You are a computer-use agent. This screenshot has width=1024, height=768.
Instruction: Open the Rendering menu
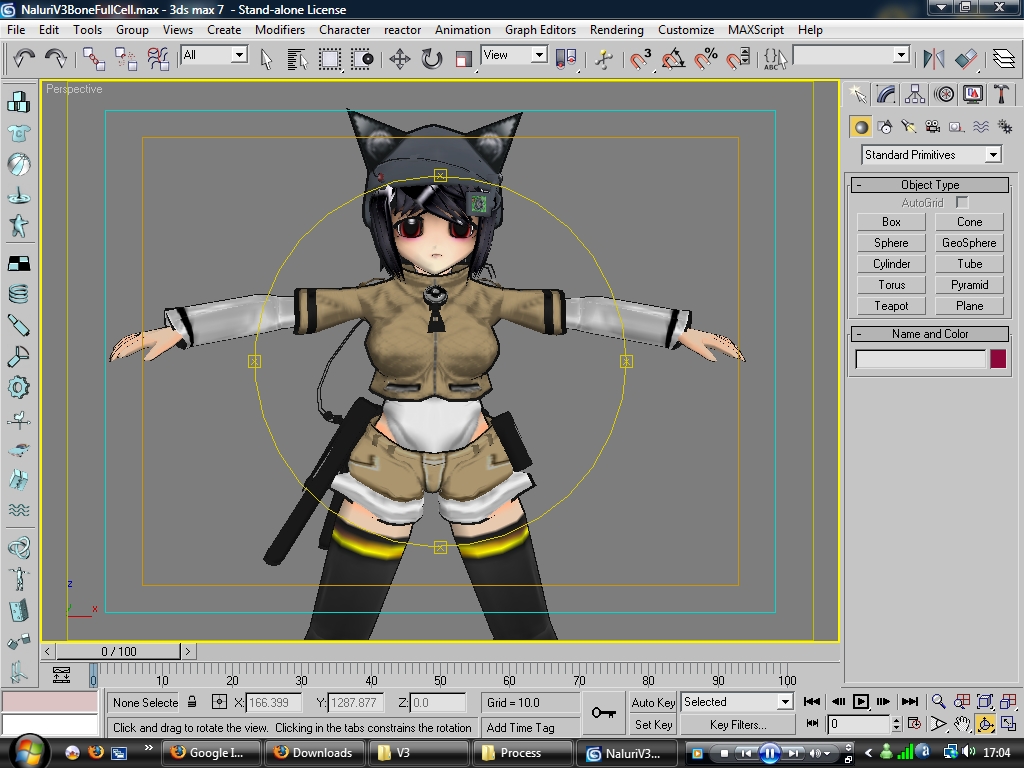(x=616, y=30)
